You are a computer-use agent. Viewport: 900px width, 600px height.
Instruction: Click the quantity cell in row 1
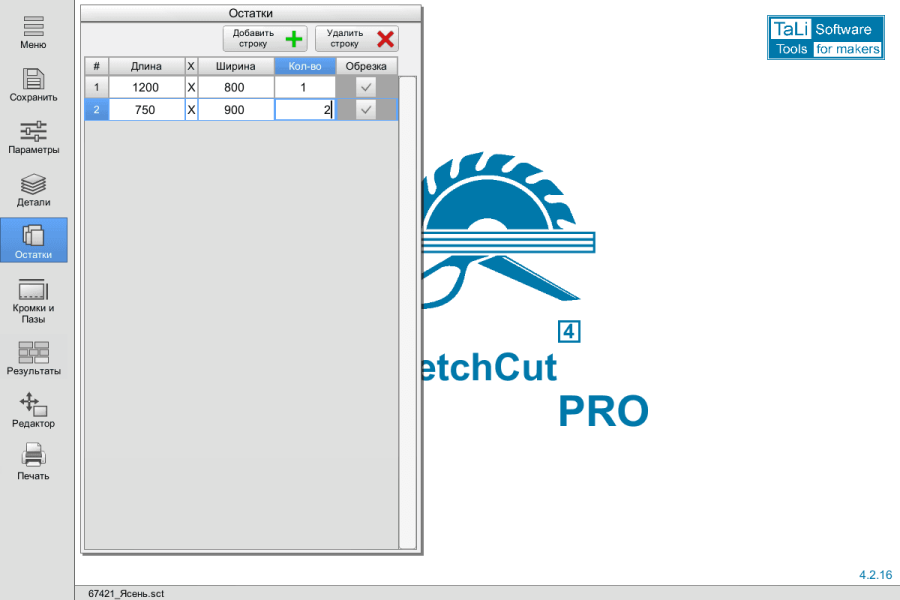[x=305, y=87]
